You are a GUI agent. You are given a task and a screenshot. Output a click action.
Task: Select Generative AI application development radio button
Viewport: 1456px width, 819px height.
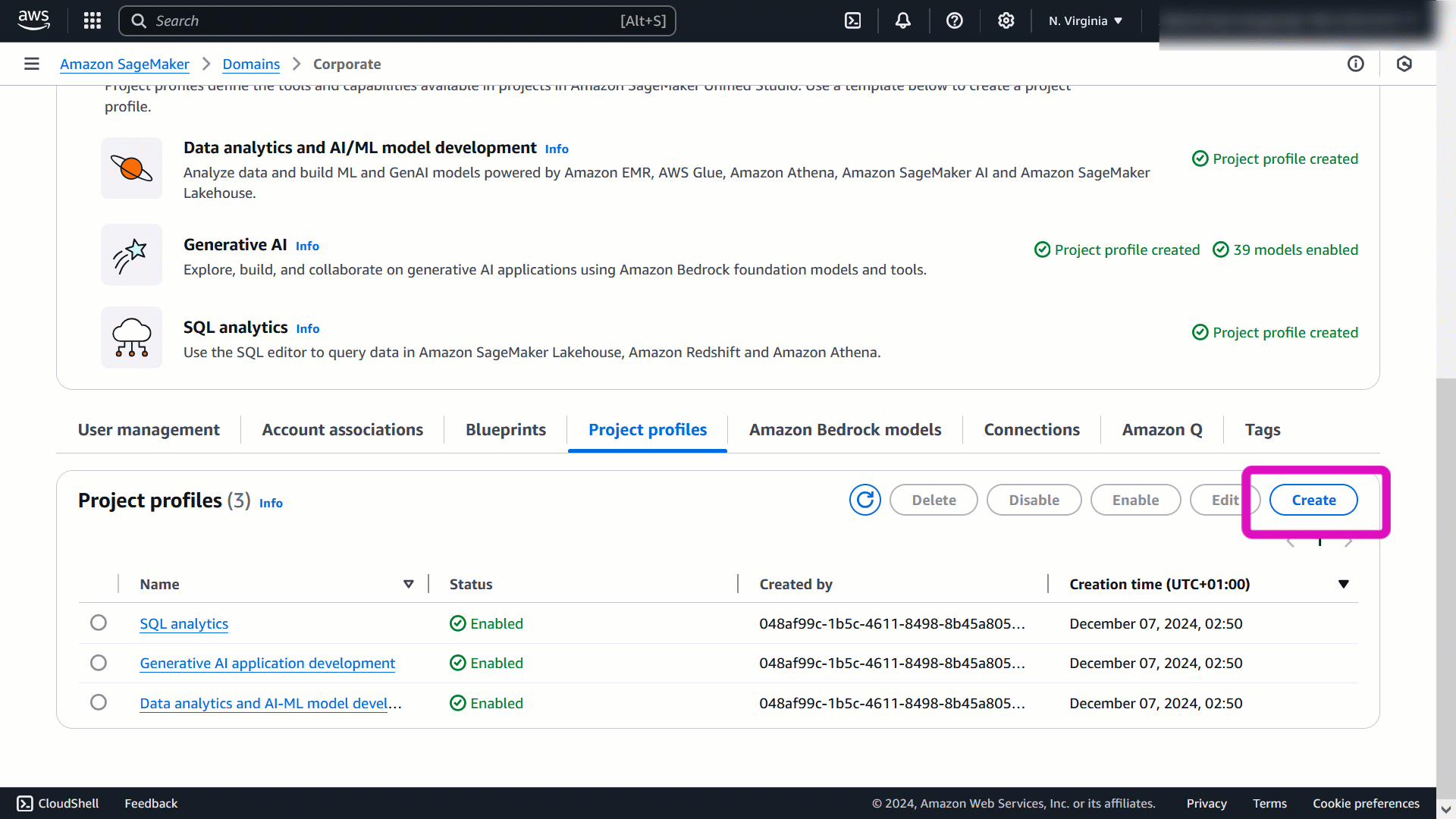pos(99,663)
